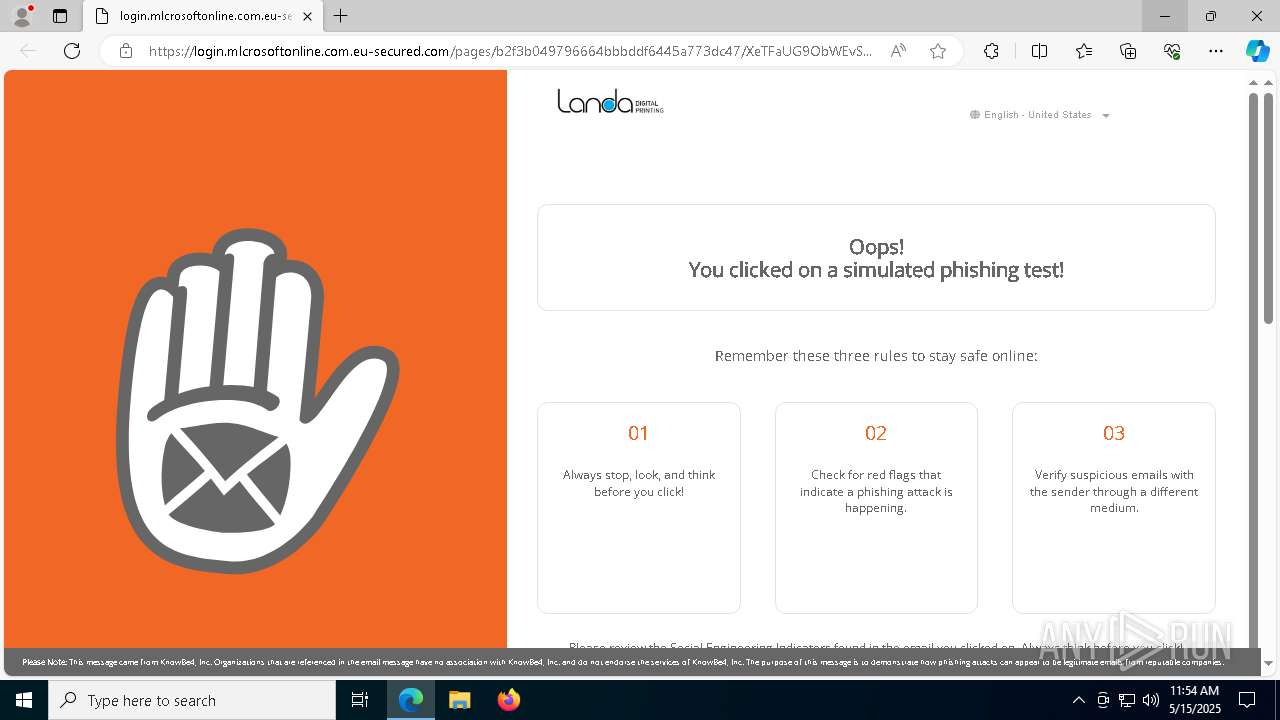This screenshot has width=1280, height=720.
Task: Click the hand with envelope illustration
Action: tap(257, 400)
